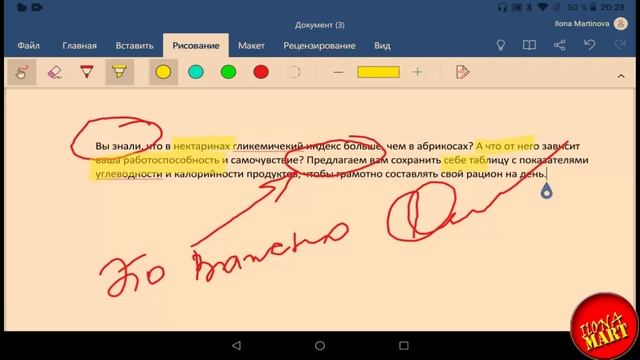
Task: Open the more colors wheel
Action: (x=293, y=72)
